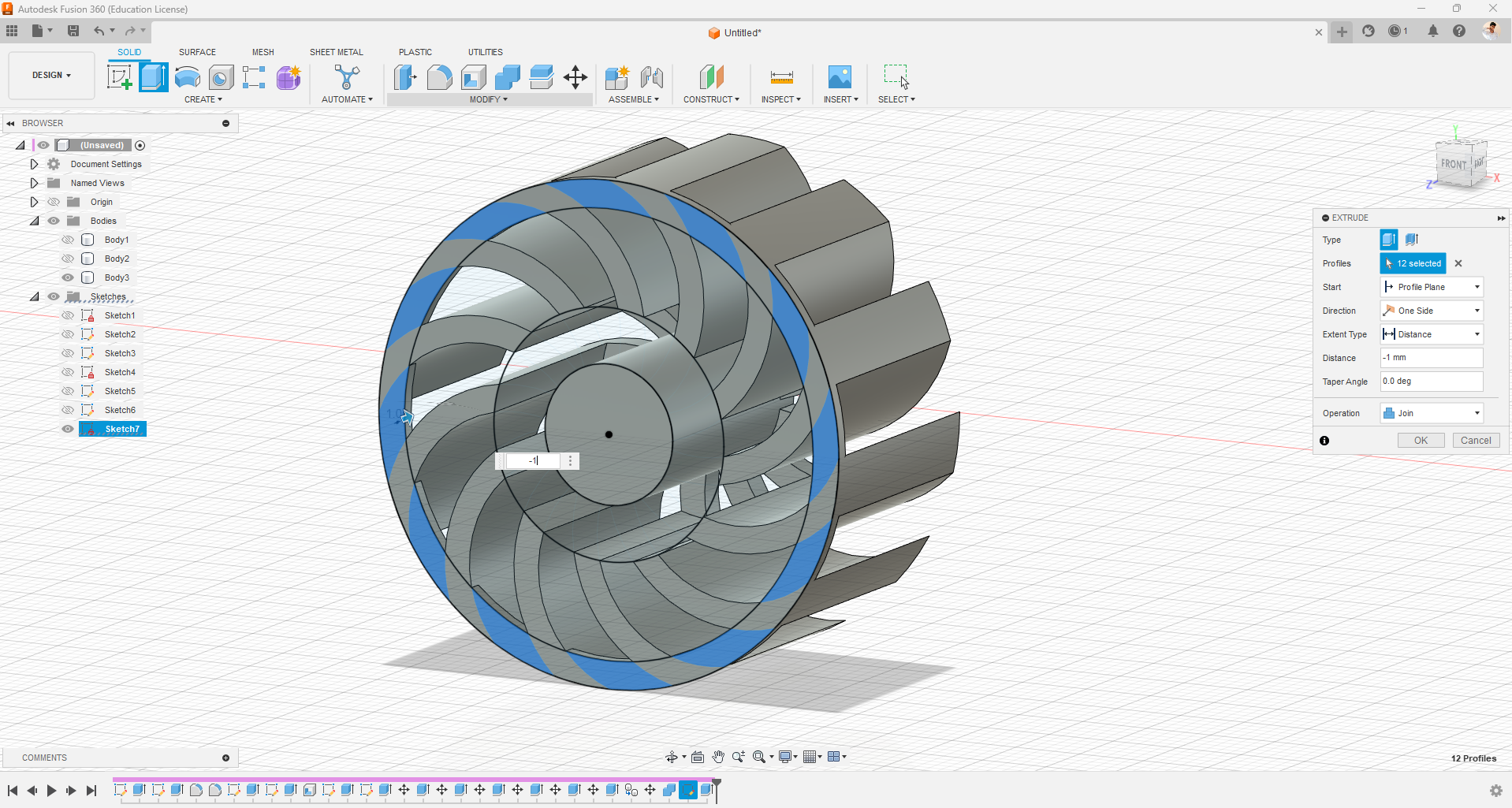Viewport: 1512px width, 808px height.
Task: Click the Offset Plane construct icon
Action: pos(711,77)
